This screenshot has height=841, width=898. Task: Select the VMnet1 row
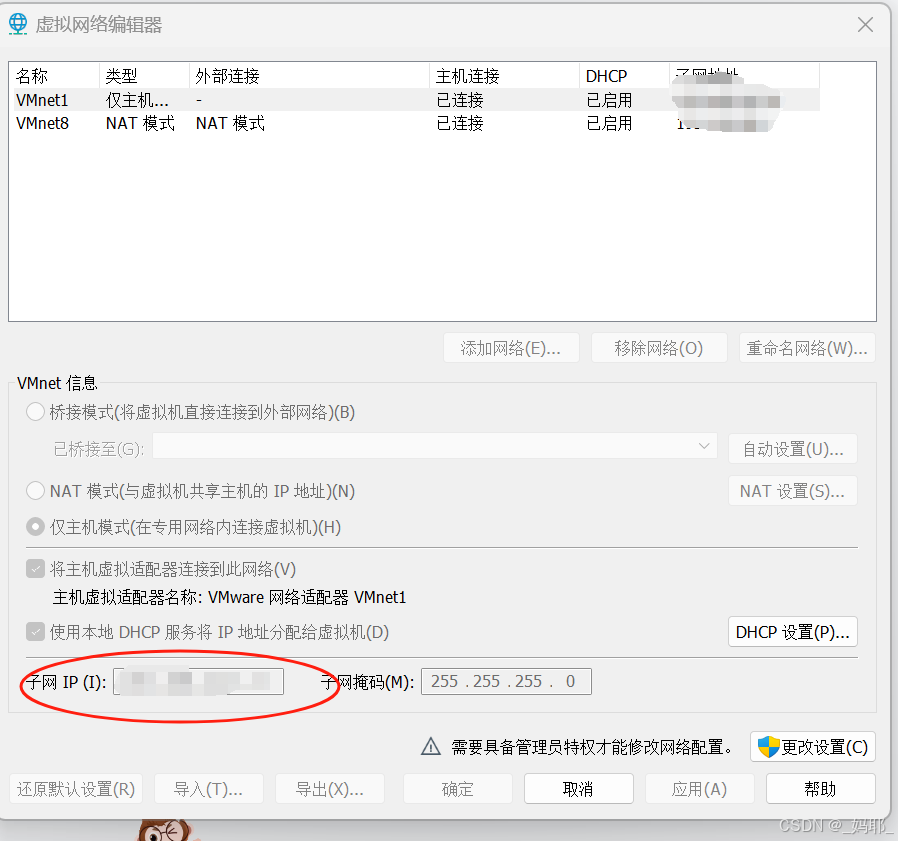click(417, 100)
